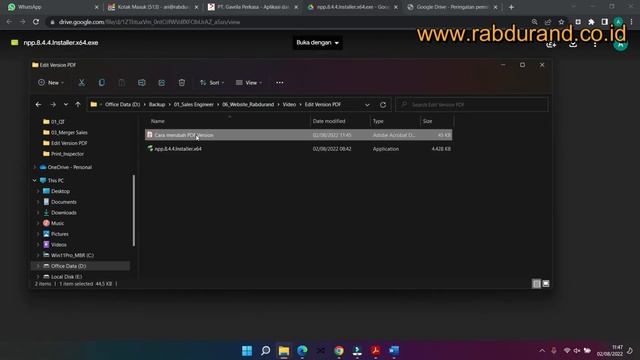Open recent locations dropdown arrow
640x360 pixels.
(66, 104)
